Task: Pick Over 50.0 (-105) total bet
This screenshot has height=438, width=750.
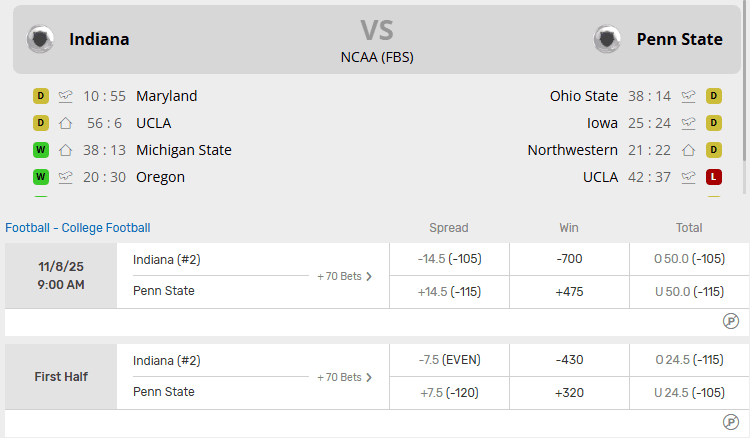Action: (689, 259)
